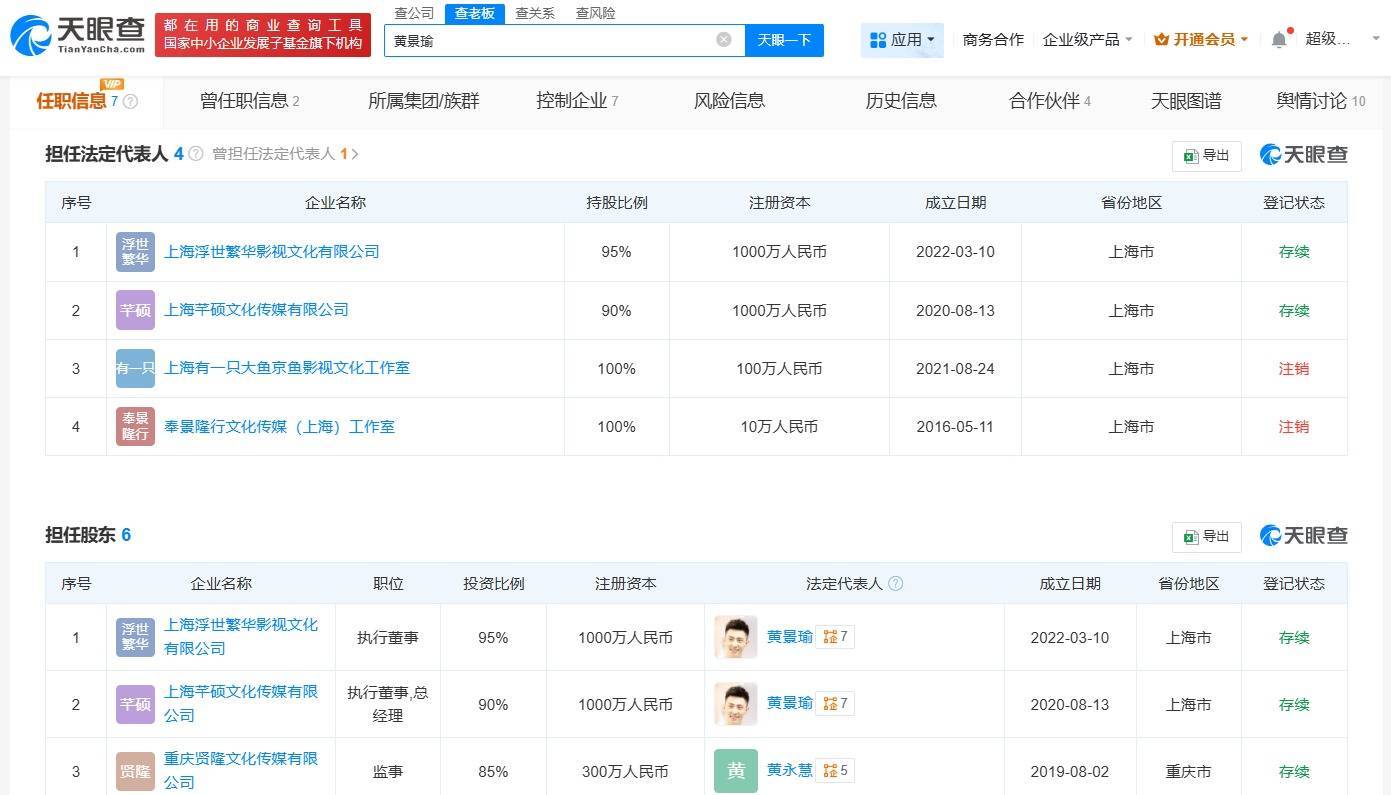The width and height of the screenshot is (1391, 795).
Task: Open the 曾任职信息 tab
Action: pyautogui.click(x=250, y=101)
